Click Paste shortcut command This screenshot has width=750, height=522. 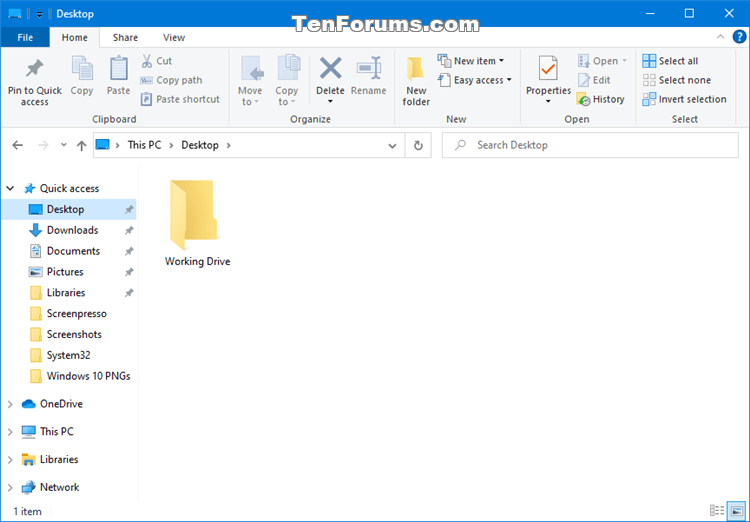[180, 99]
